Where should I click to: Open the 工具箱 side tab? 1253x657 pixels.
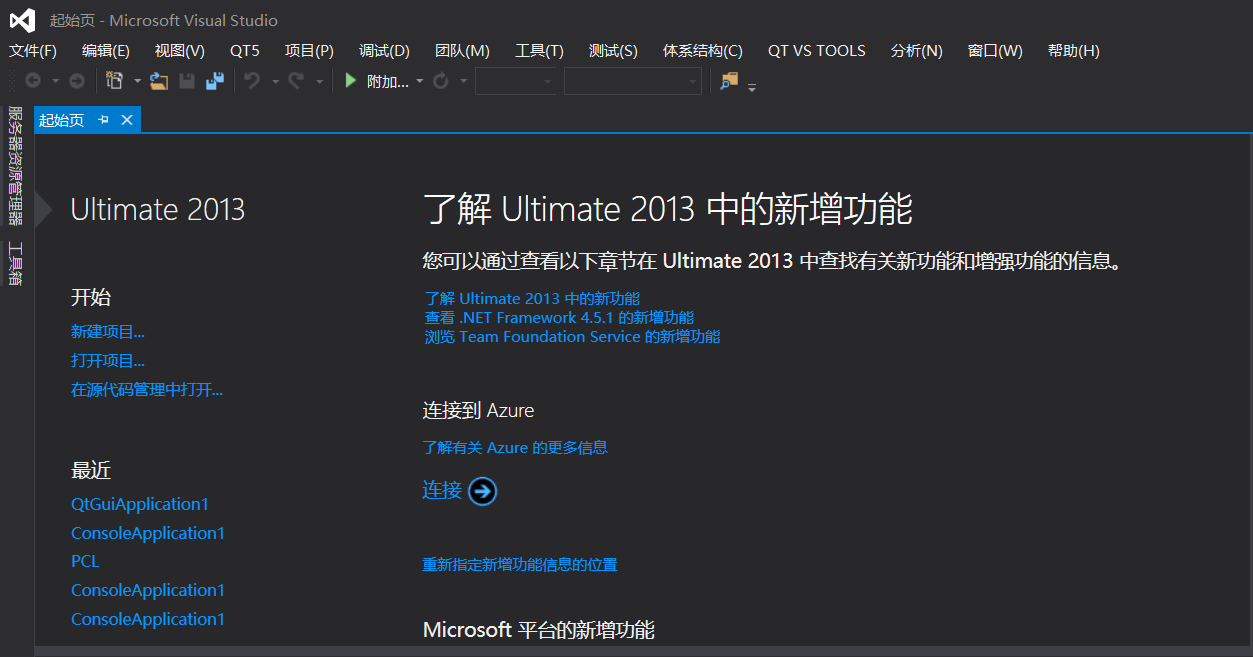[15, 264]
